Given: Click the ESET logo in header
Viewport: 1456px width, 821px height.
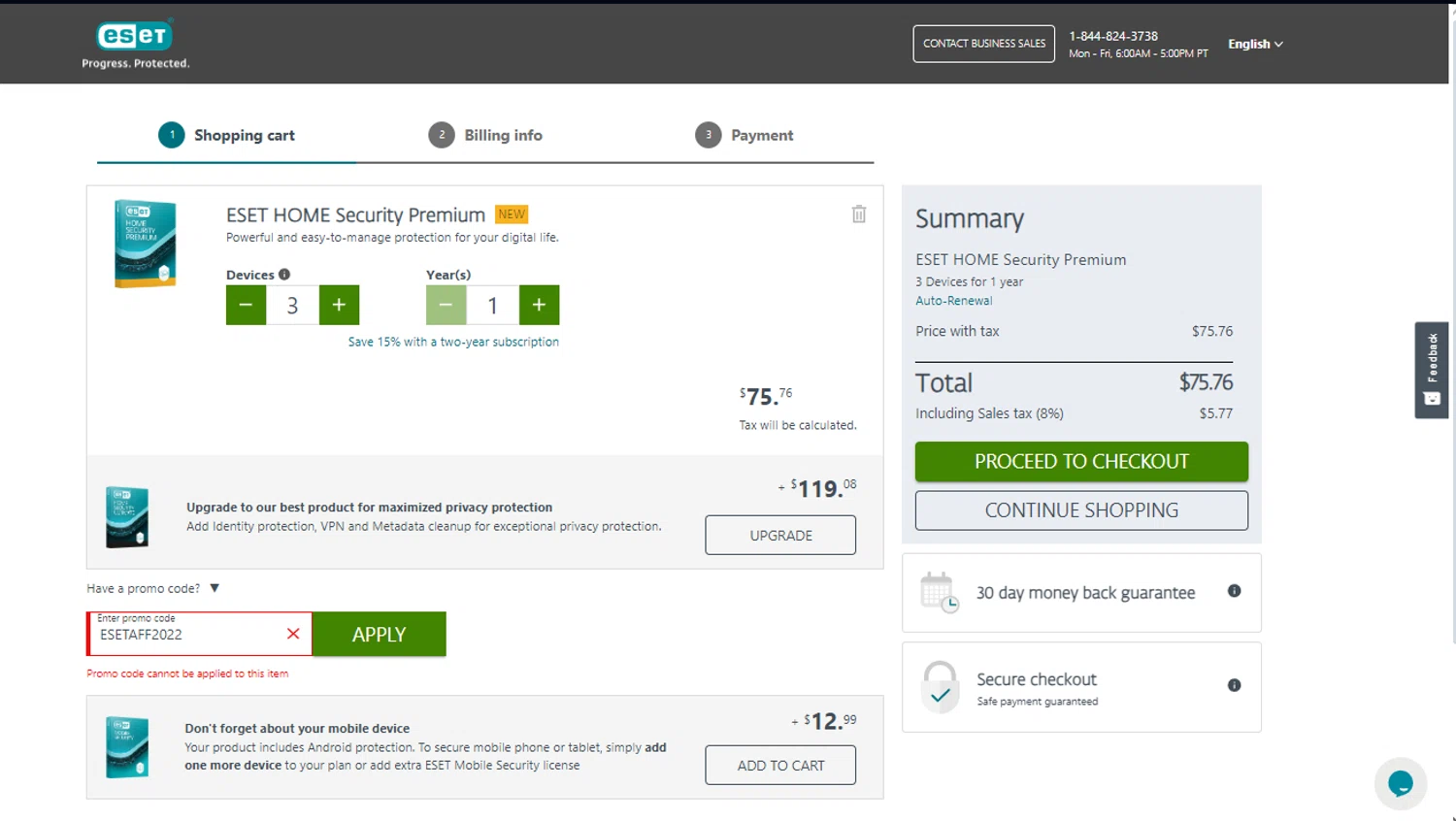Looking at the screenshot, I should [136, 45].
